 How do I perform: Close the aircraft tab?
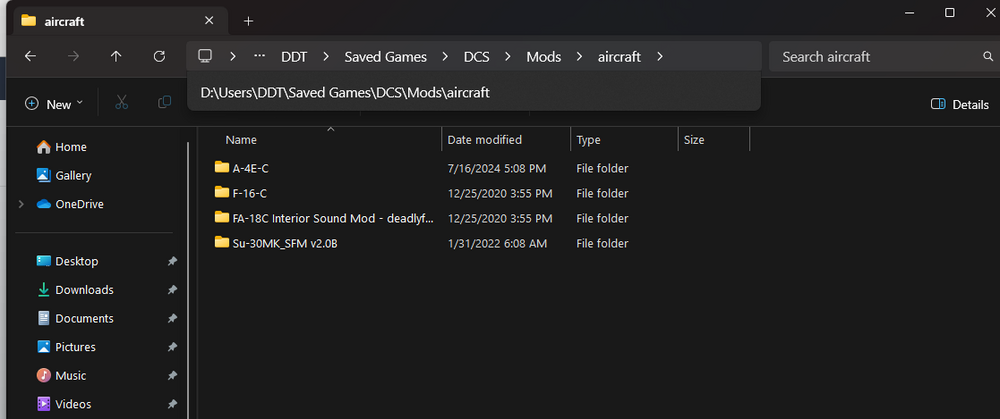(209, 20)
